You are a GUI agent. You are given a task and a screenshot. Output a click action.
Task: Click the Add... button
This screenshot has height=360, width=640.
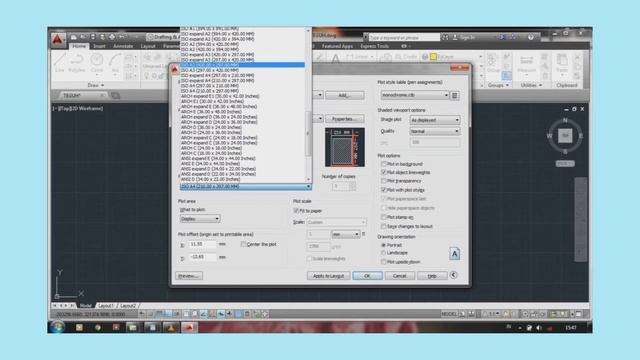click(x=344, y=95)
